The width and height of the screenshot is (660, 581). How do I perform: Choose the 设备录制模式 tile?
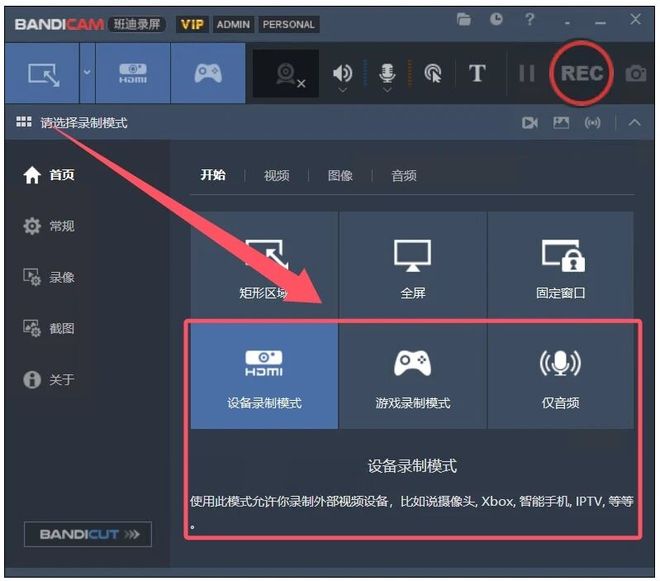point(264,376)
